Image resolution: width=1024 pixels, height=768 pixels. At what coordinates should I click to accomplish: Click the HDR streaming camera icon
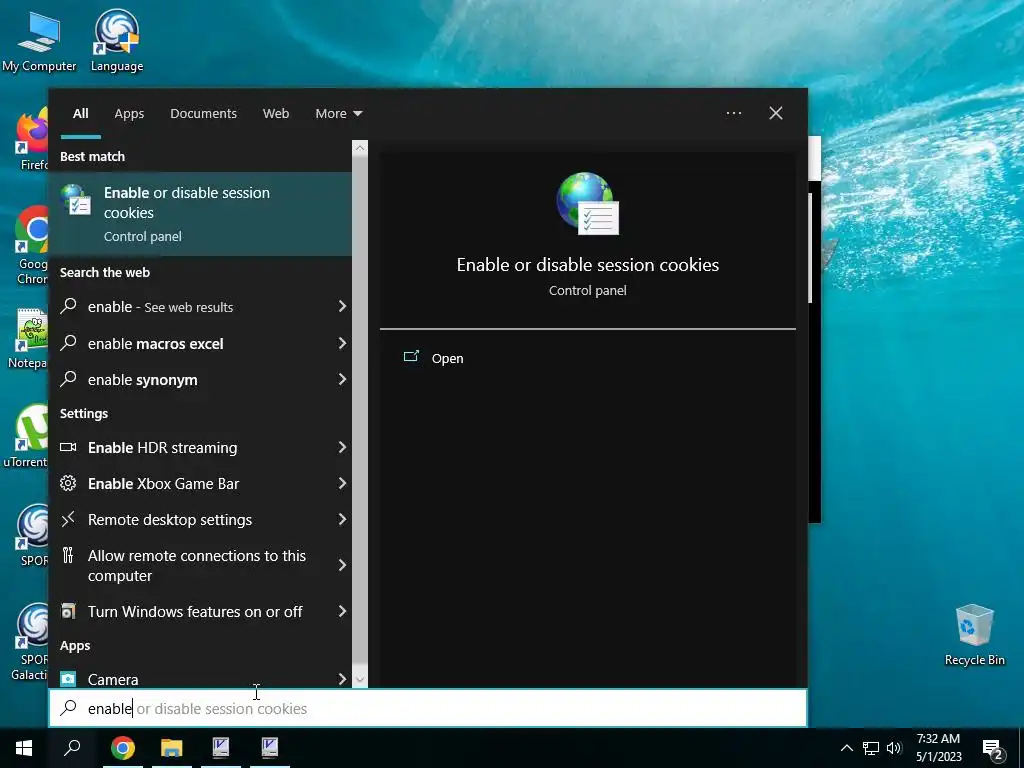coord(68,447)
